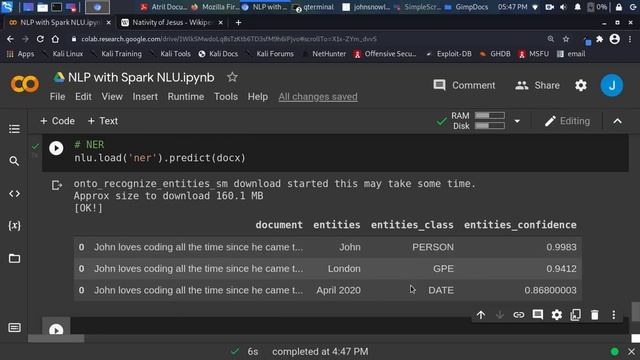Viewport: 640px width, 360px height.
Task: Collapse the header with the chevron up
Action: pyautogui.click(x=618, y=121)
